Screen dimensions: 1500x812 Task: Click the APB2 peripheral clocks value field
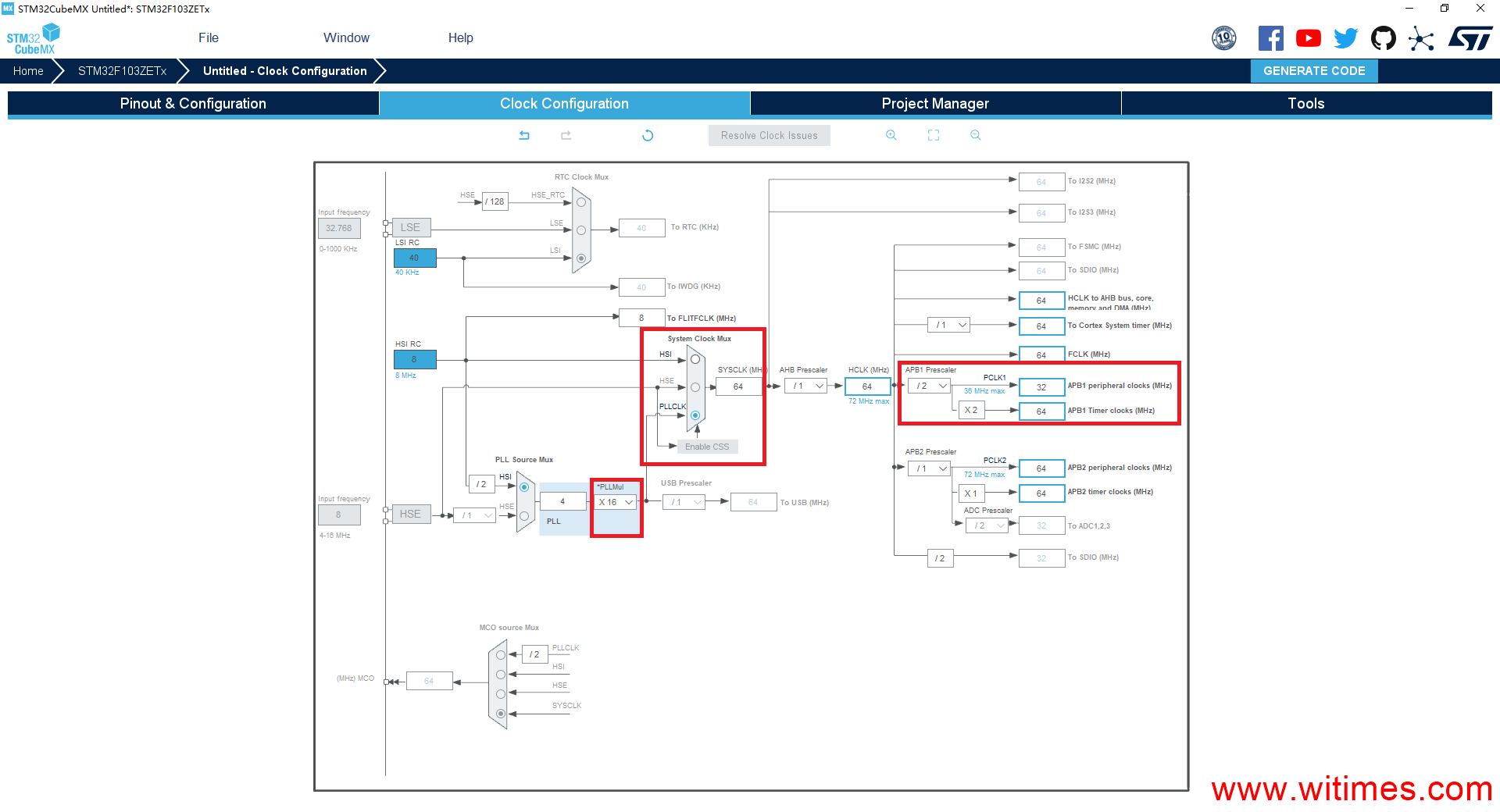pyautogui.click(x=1041, y=468)
